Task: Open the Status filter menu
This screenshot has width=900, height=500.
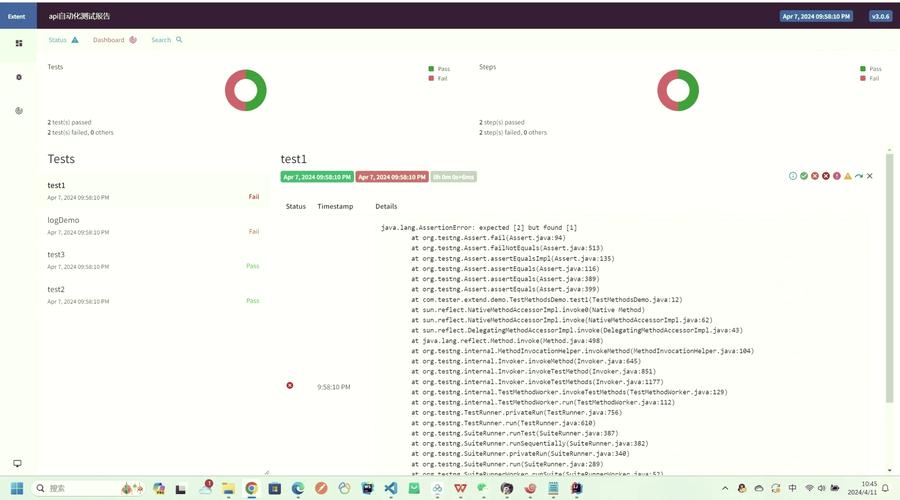Action: click(x=63, y=40)
